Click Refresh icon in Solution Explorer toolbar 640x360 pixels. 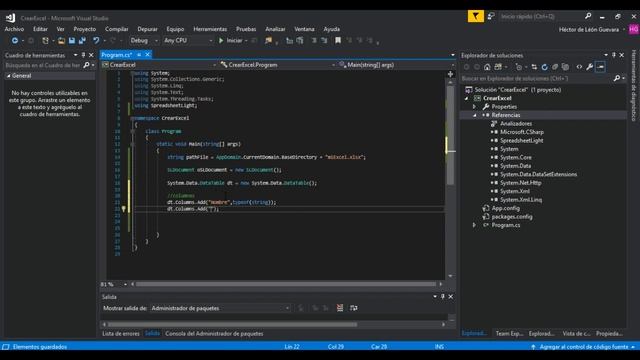click(x=544, y=67)
